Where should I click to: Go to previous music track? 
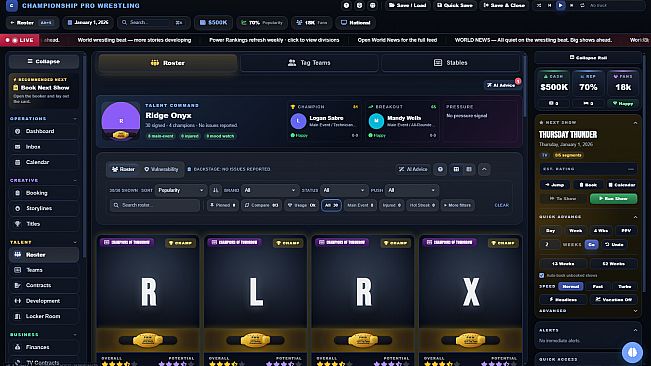(x=550, y=5)
